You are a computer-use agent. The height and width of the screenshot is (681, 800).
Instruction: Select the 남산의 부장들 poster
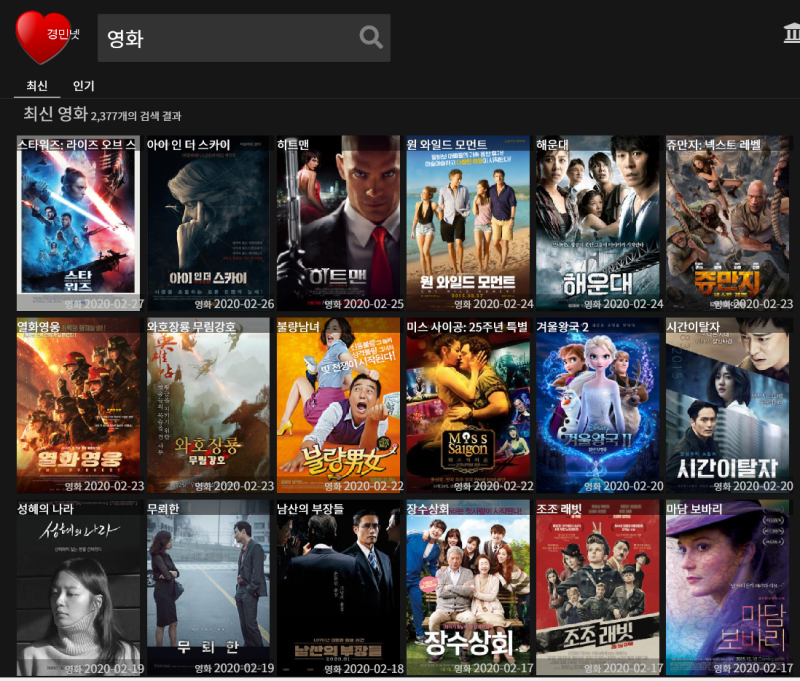(x=338, y=588)
